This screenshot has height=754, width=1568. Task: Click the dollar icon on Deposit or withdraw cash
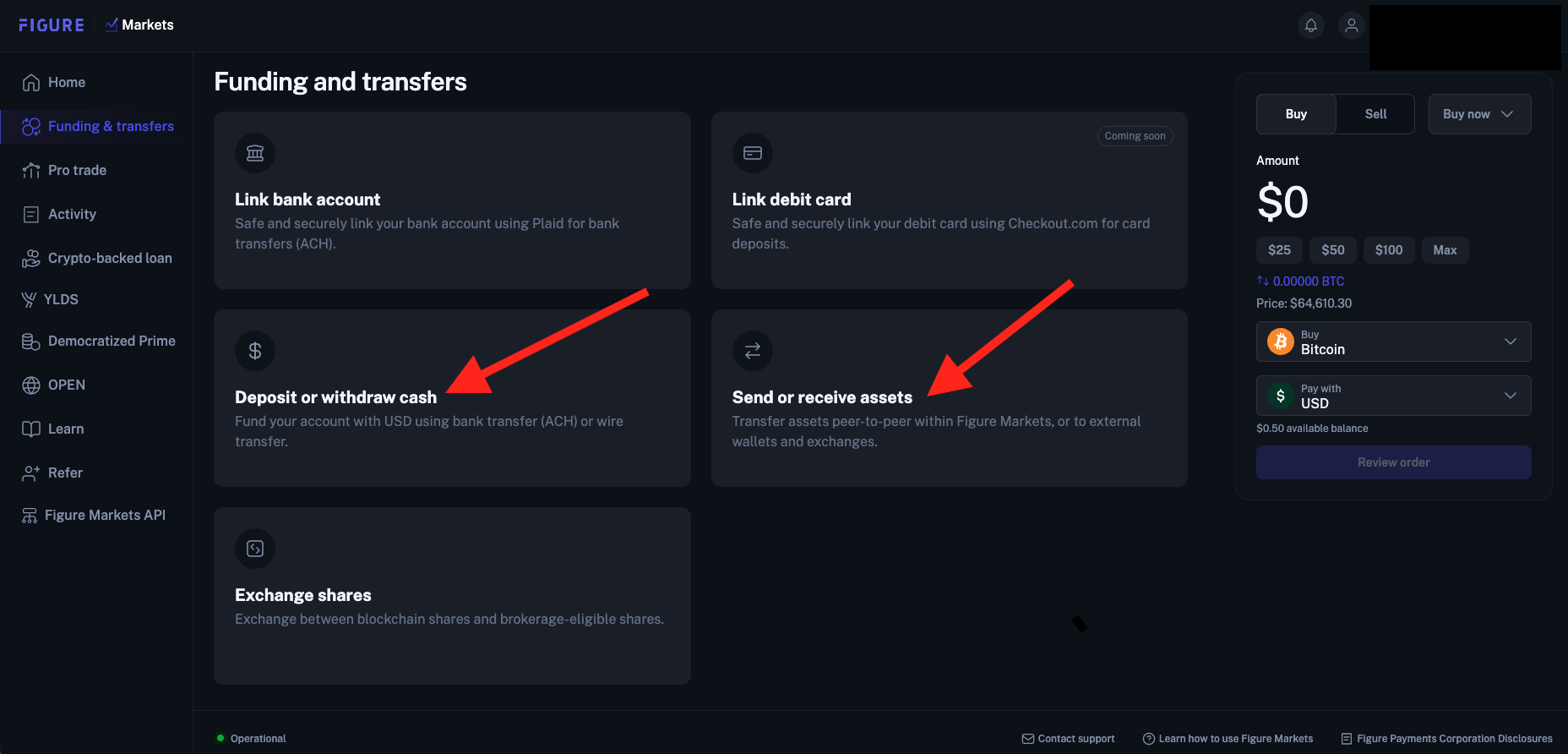(x=255, y=351)
